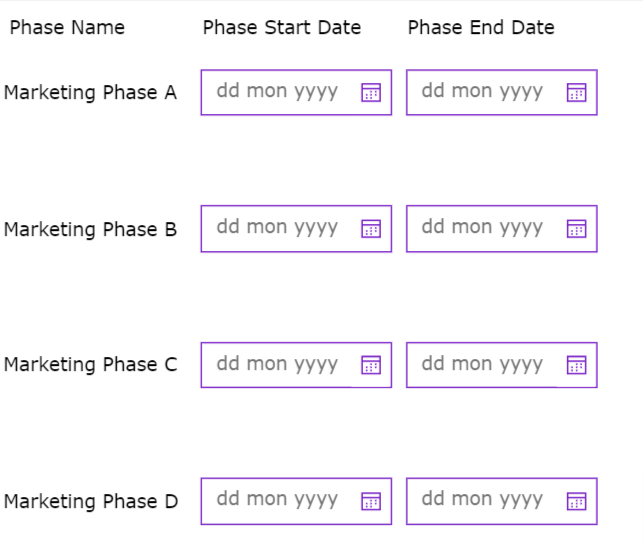Screen dimensions: 643x560
Task: Click Marketing Phase A start date field
Action: point(278,92)
